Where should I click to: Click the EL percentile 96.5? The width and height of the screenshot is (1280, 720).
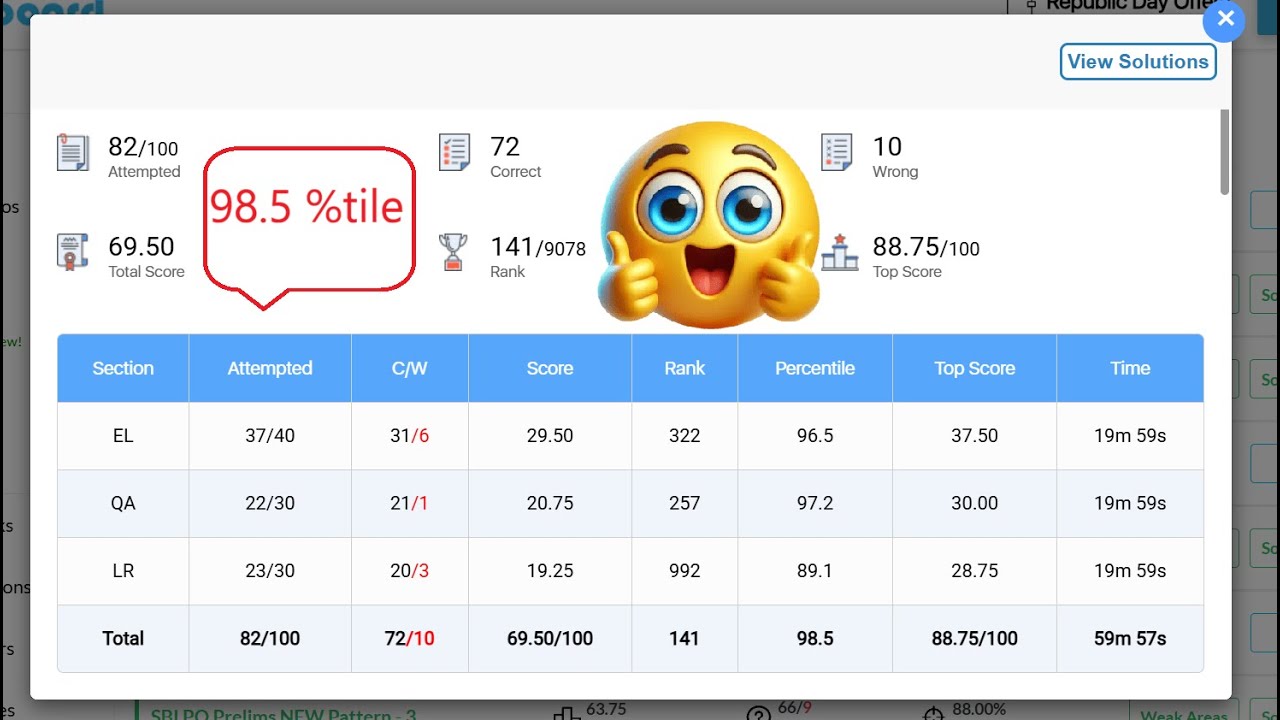[x=815, y=436]
